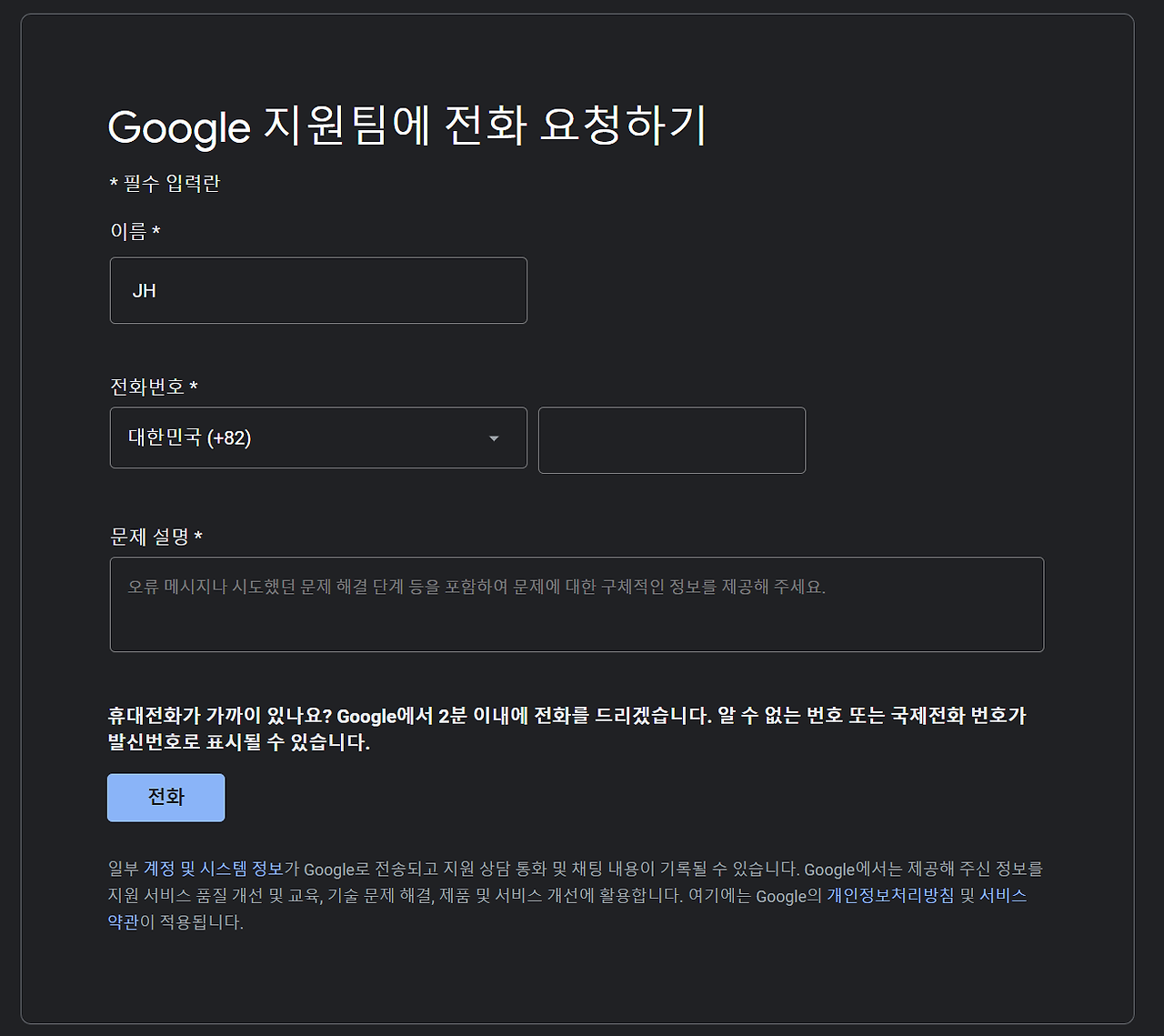Click the 'Google 지원팀에 전화 요청하기' heading

(x=407, y=126)
